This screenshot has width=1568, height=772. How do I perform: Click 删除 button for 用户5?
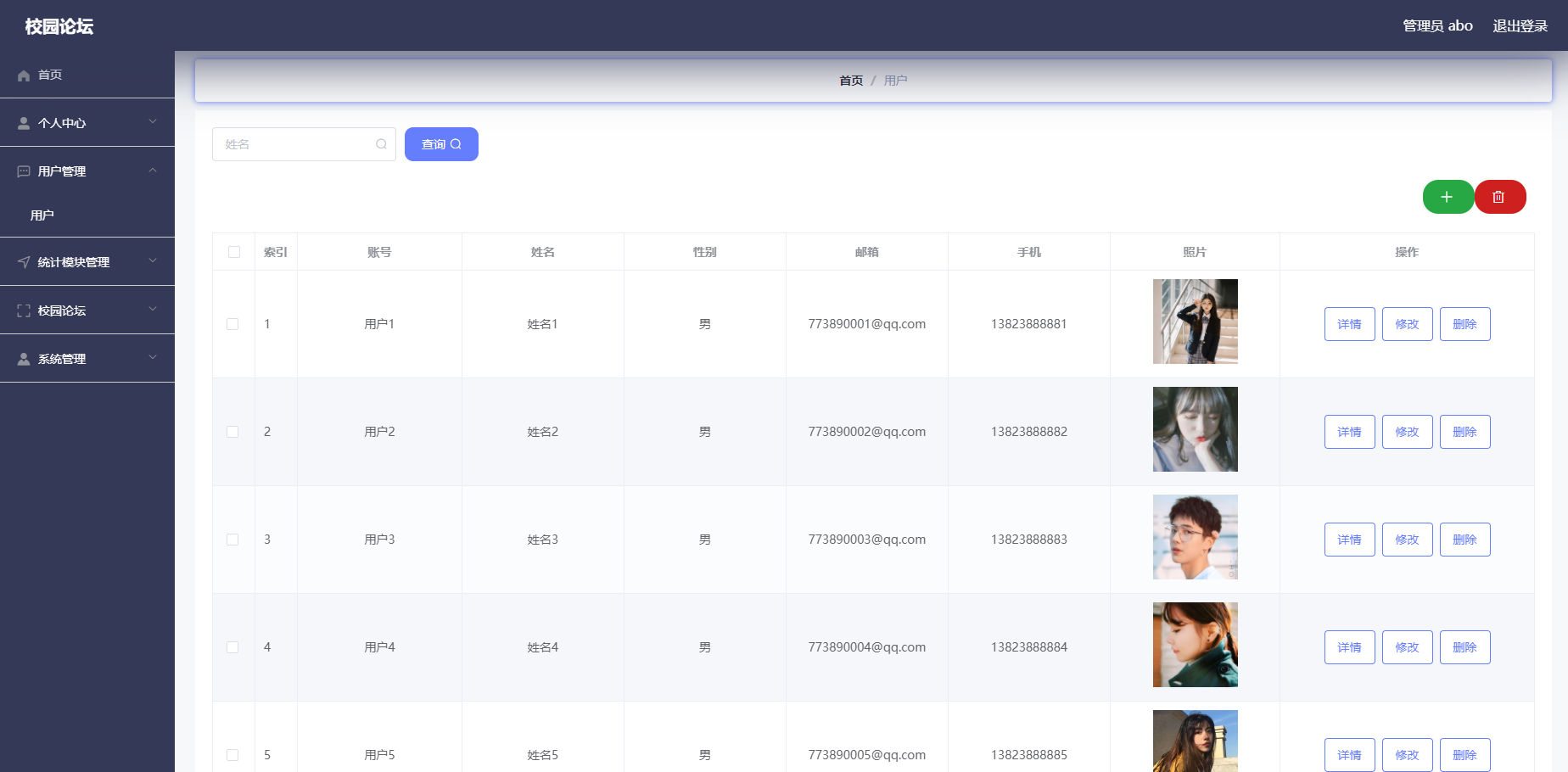coord(1465,755)
